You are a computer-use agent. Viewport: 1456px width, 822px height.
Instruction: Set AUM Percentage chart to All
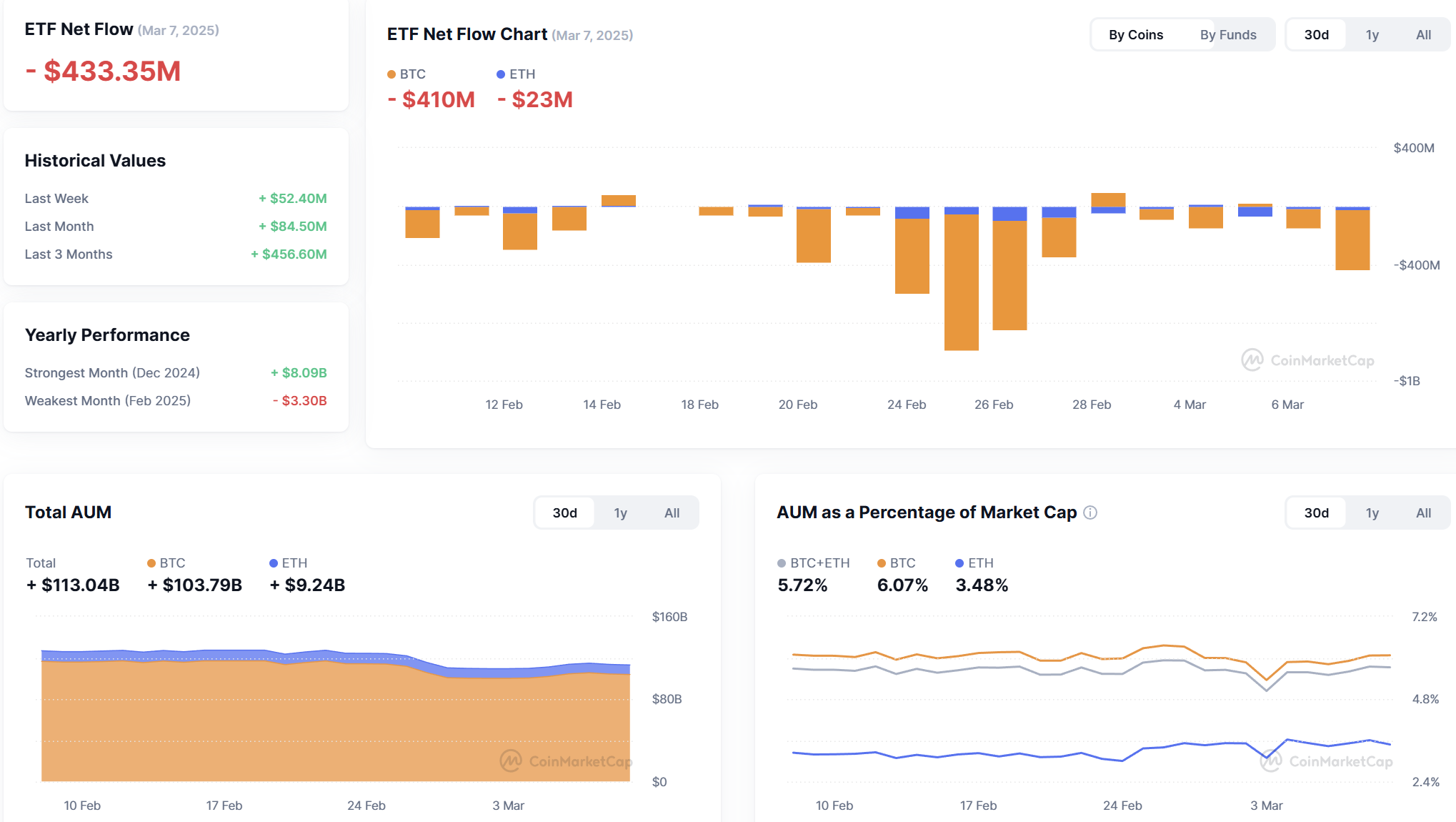click(1423, 513)
